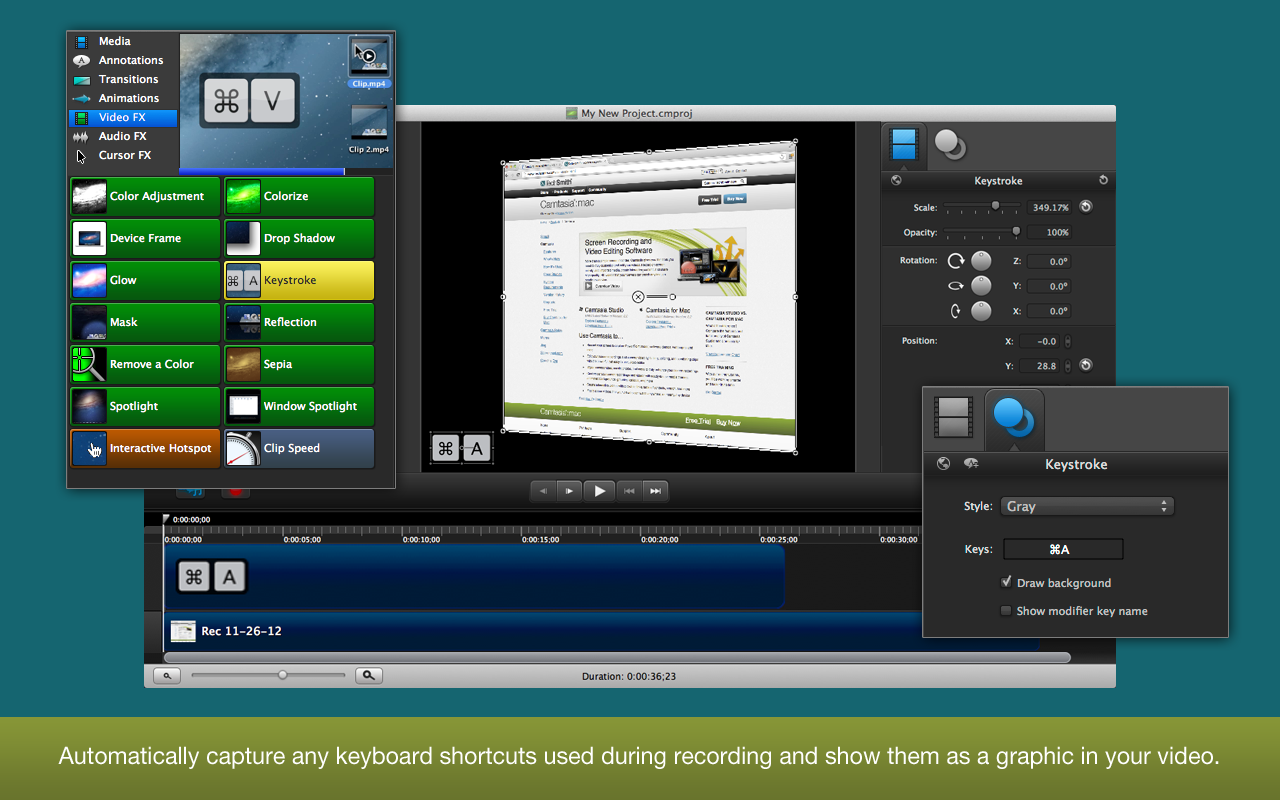Open the Style dropdown showing Gray
This screenshot has height=800, width=1280.
tap(1086, 507)
